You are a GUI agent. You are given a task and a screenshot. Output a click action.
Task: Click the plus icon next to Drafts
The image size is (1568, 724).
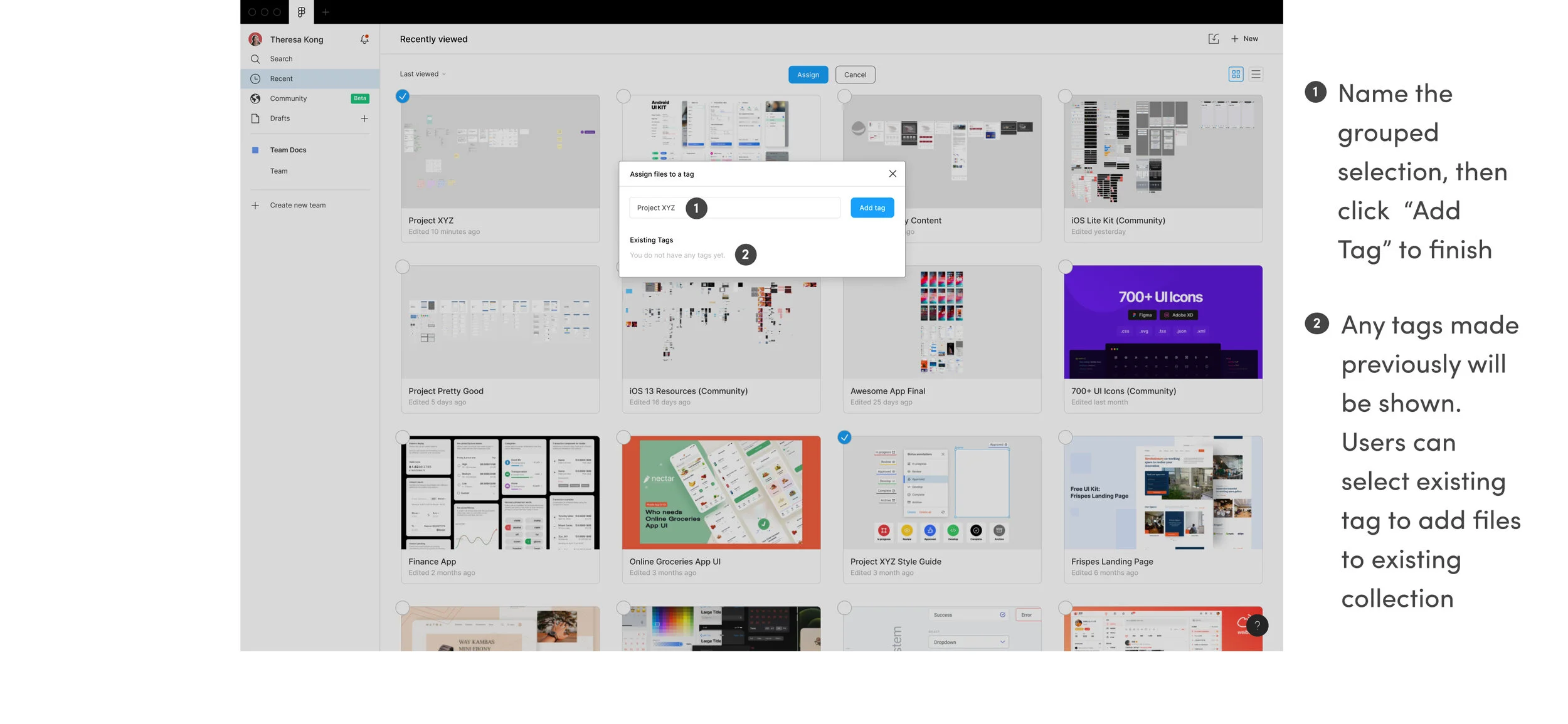364,118
